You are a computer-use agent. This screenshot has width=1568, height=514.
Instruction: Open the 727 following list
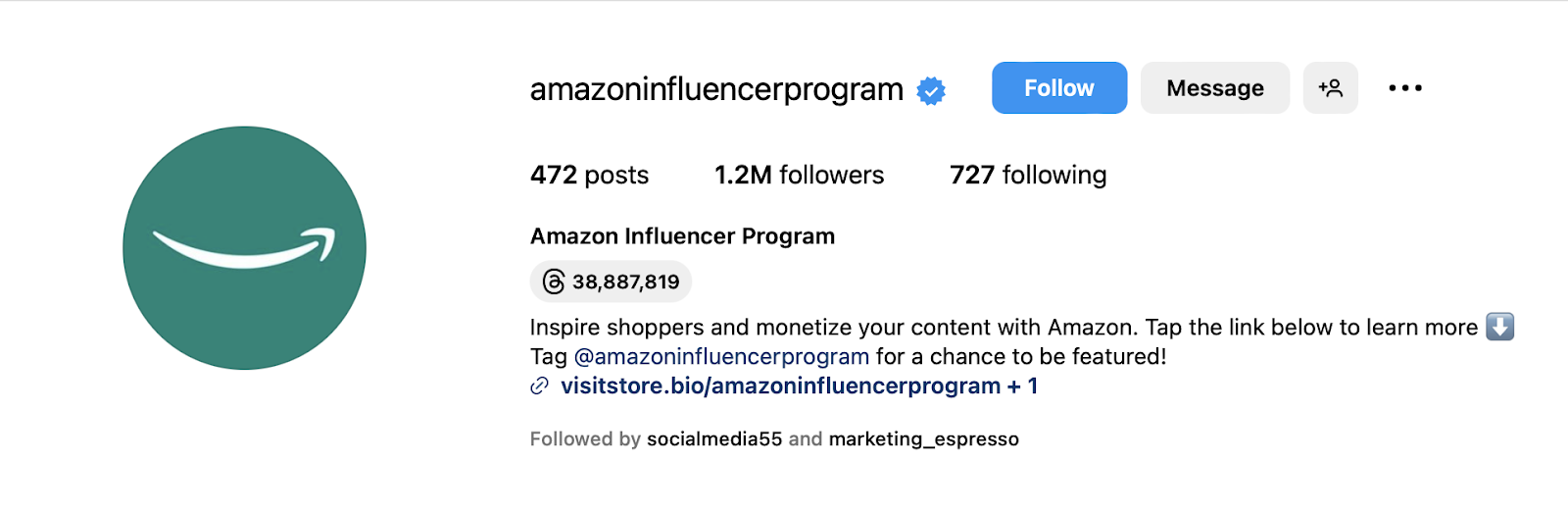(1027, 175)
